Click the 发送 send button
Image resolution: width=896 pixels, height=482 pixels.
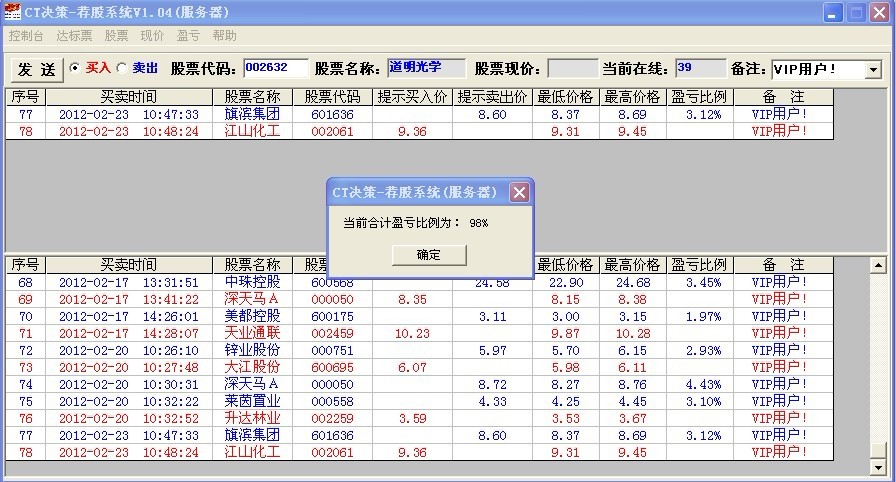pyautogui.click(x=37, y=70)
